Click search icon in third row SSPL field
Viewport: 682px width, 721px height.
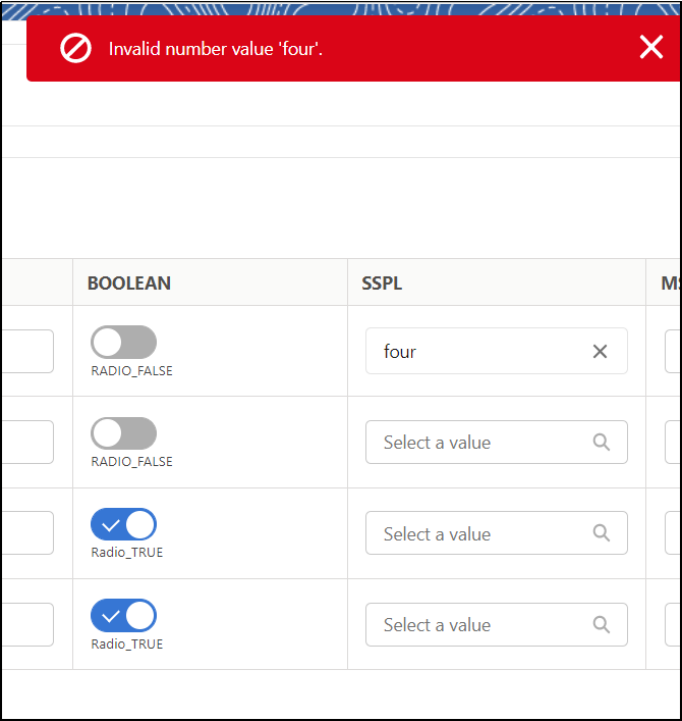(x=601, y=533)
